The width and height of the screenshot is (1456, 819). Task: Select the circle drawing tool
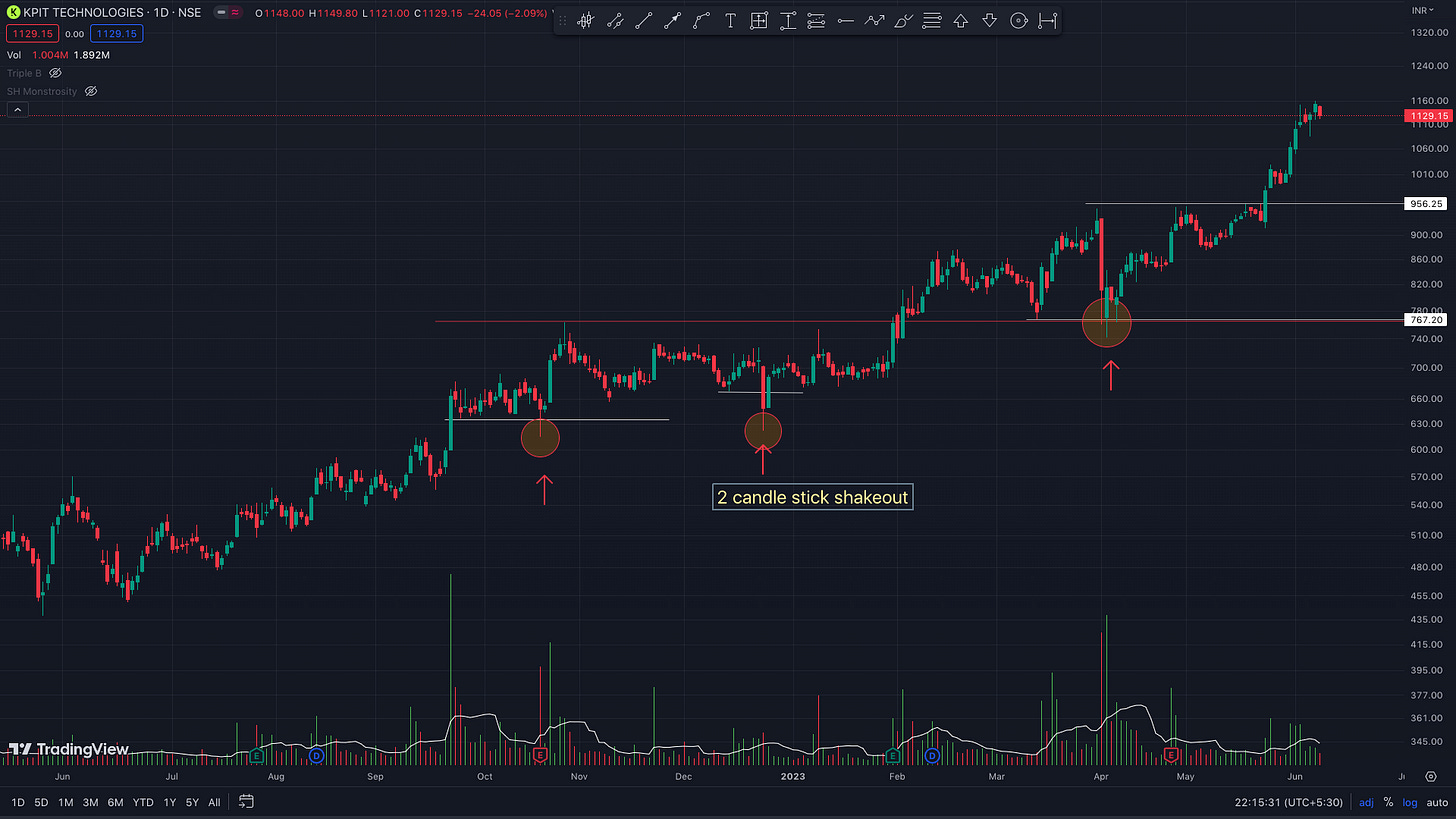tap(1018, 20)
